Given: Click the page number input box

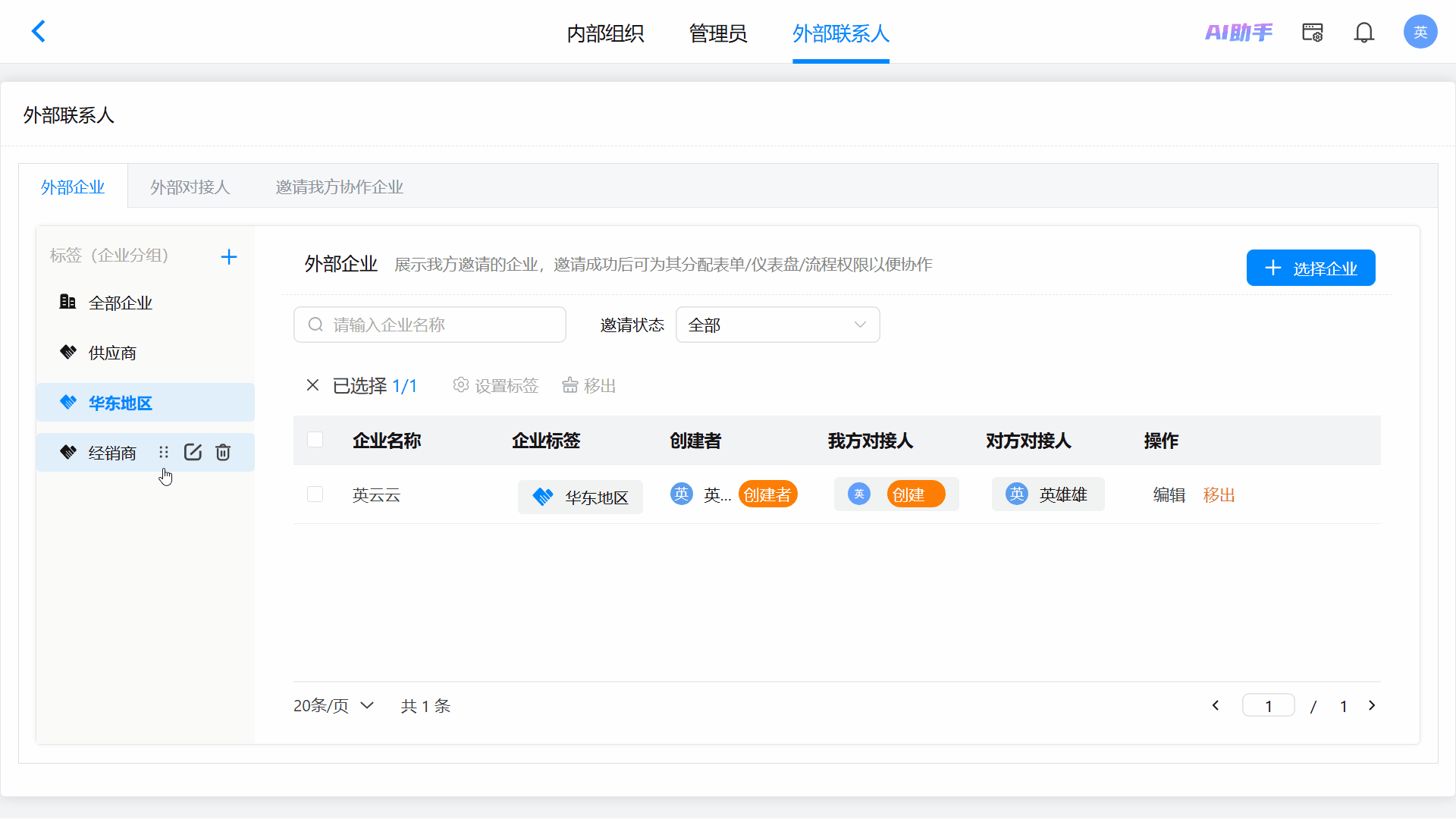Looking at the screenshot, I should point(1269,706).
